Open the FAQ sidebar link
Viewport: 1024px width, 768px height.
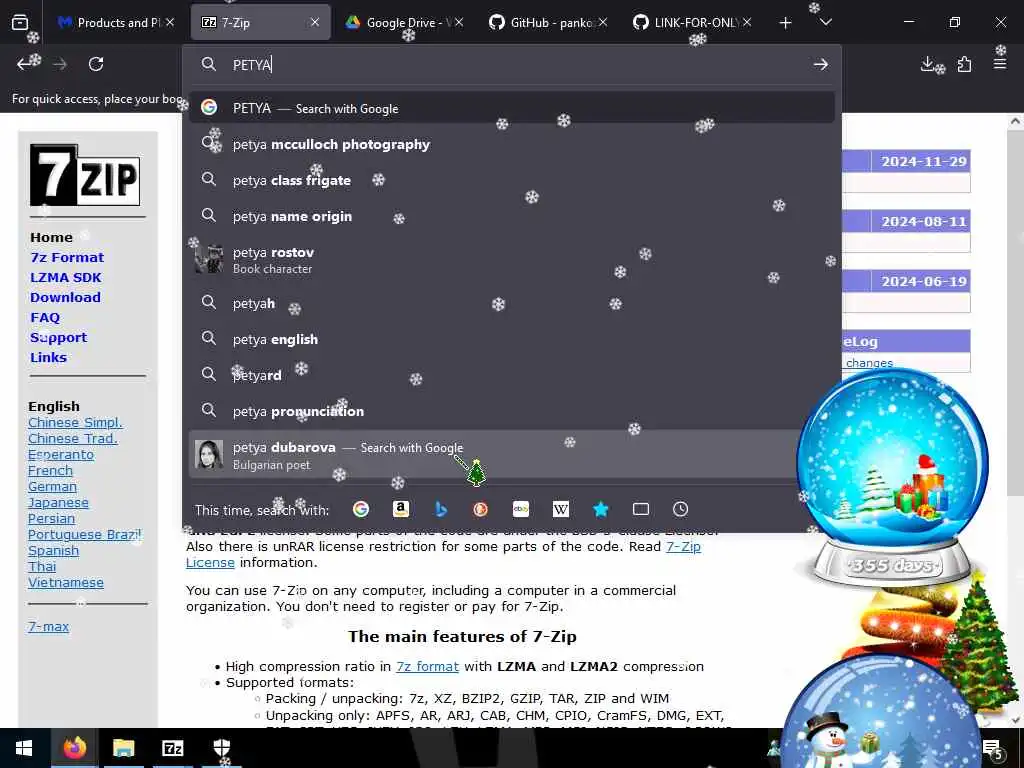click(44, 317)
